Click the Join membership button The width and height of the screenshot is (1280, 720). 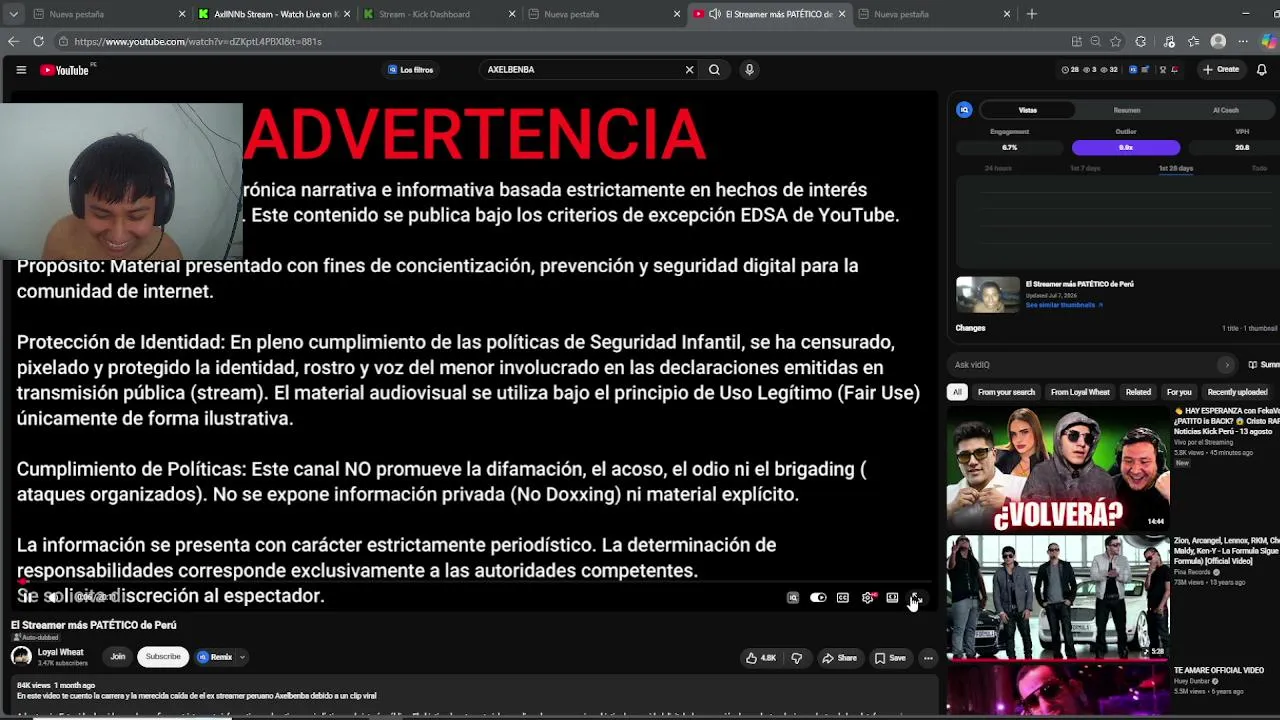coord(118,657)
